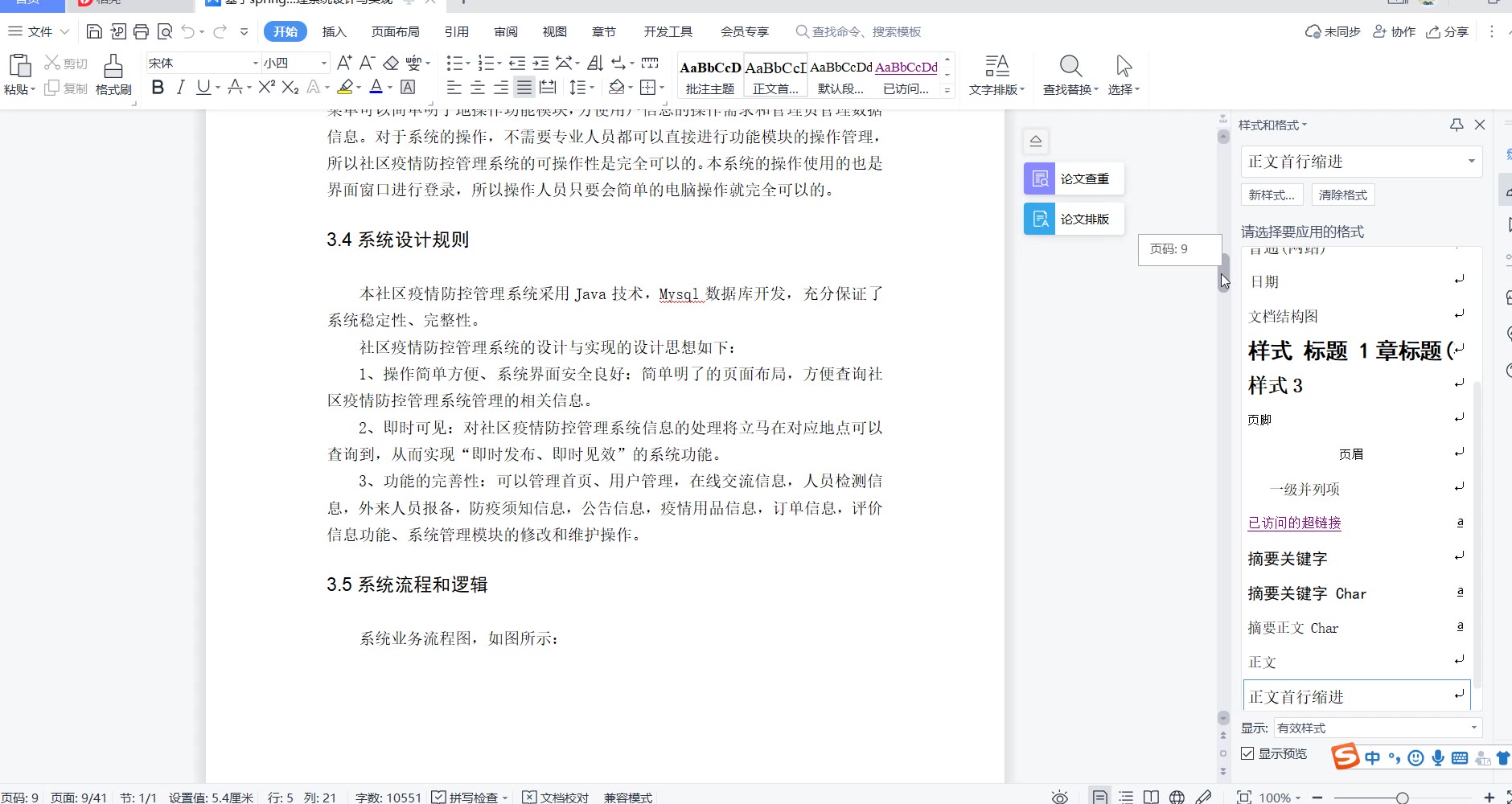Click the Save icon in quick access toolbar
Screen dimensions: 1512x804
[94, 31]
